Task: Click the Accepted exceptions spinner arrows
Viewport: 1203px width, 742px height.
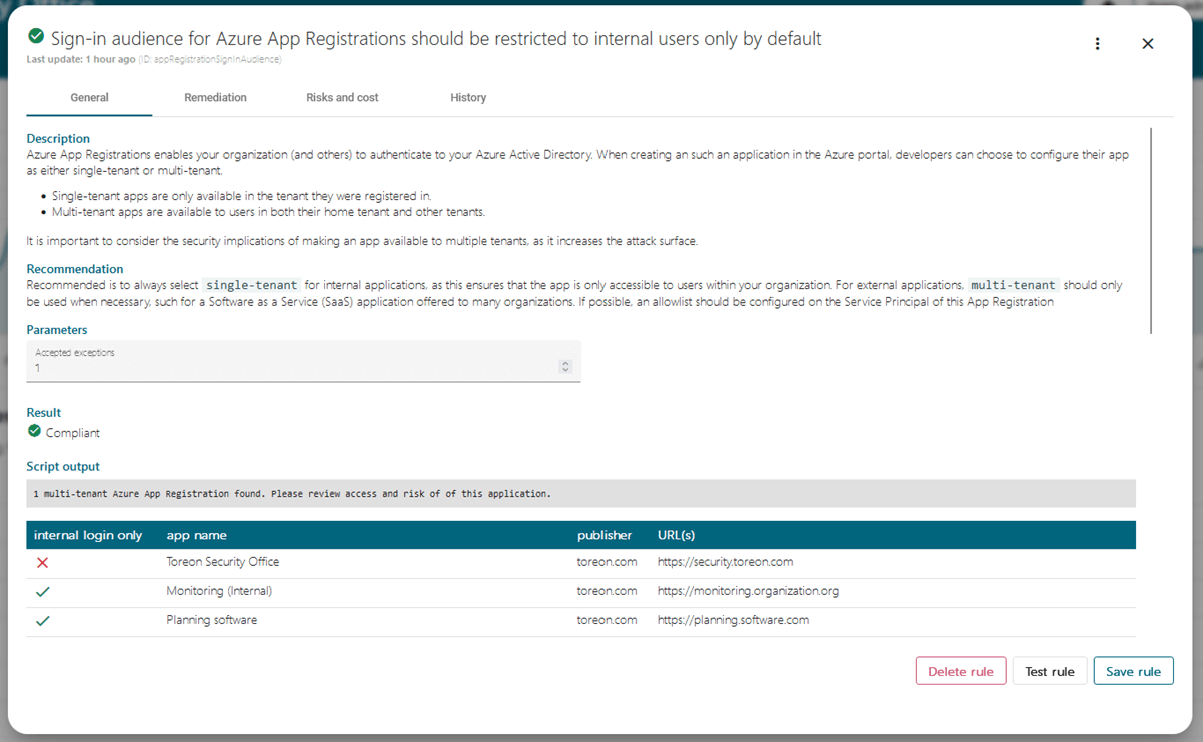Action: click(x=565, y=367)
